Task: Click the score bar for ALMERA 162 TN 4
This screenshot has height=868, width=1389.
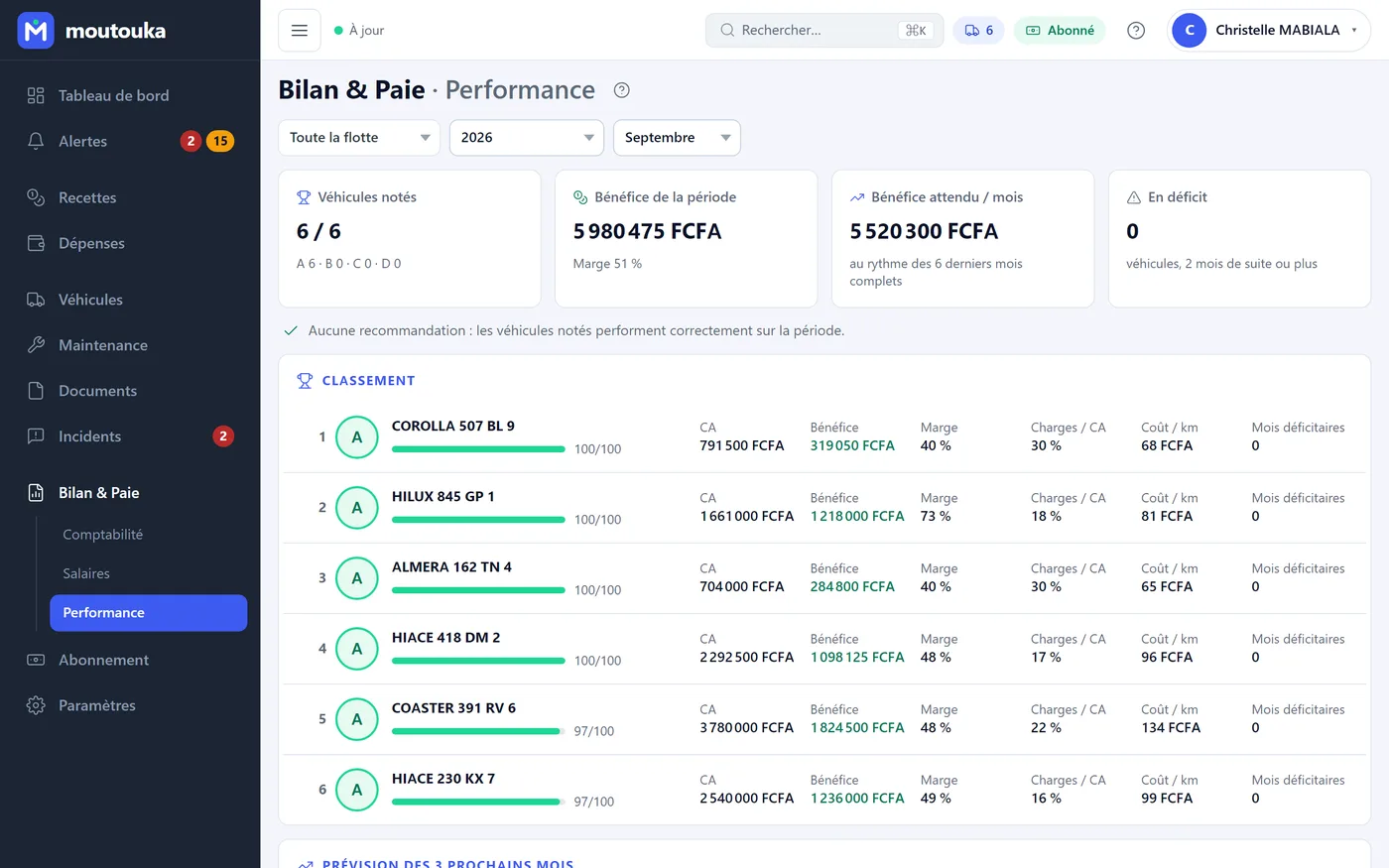Action: point(478,590)
